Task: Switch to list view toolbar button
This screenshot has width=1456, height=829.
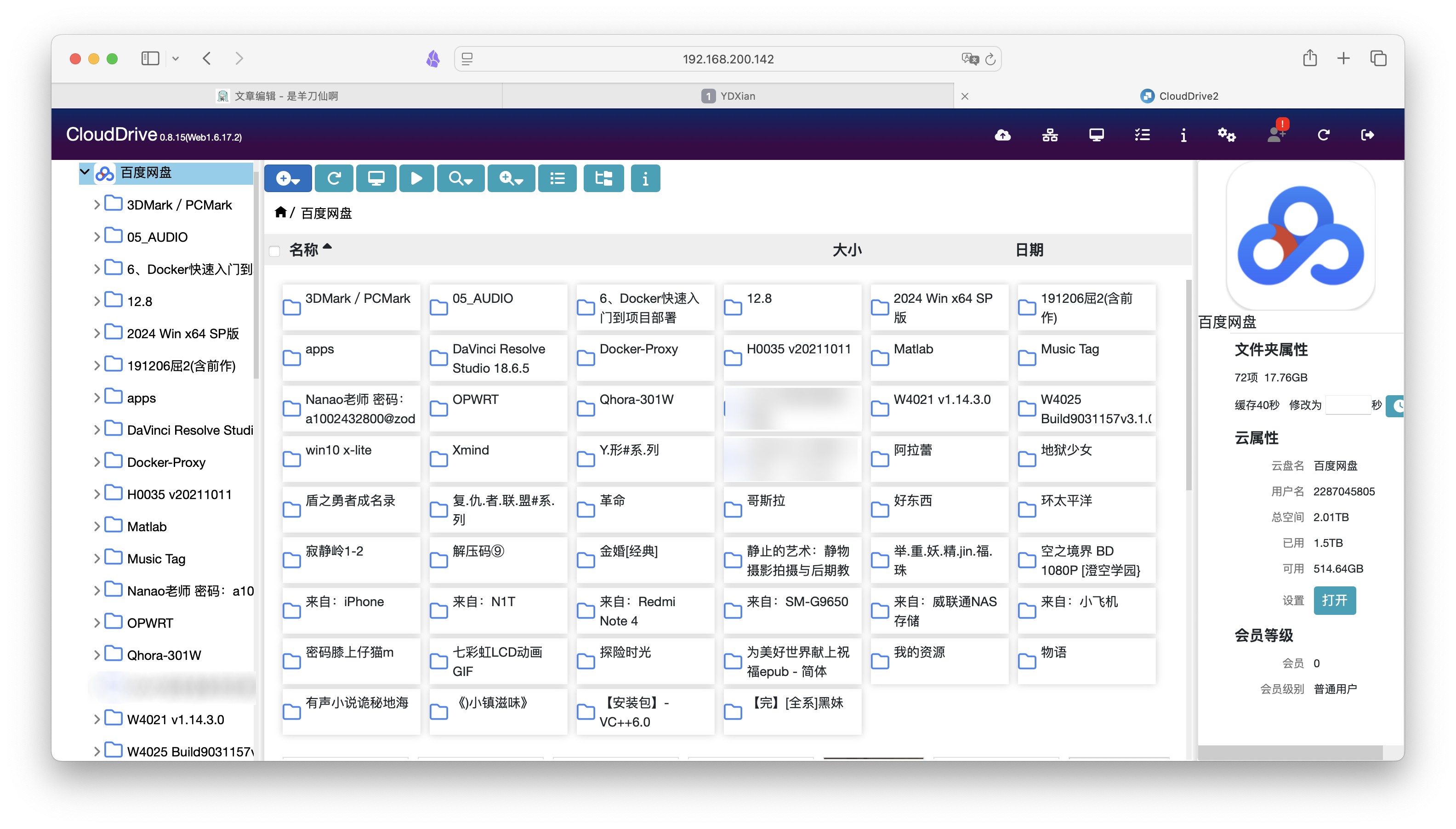Action: tap(557, 179)
